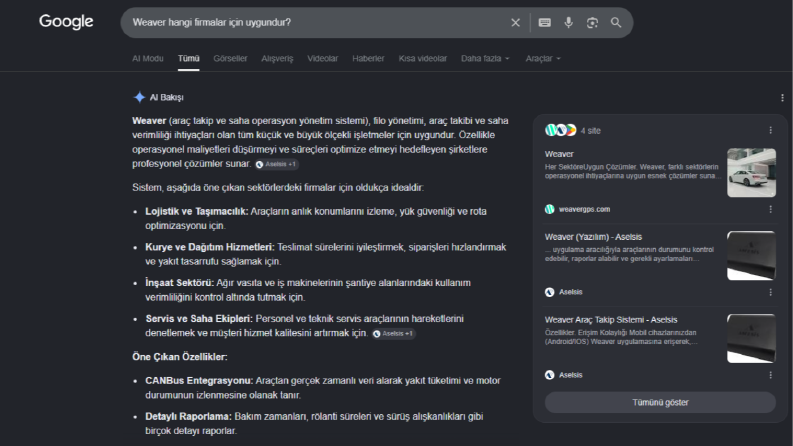
Task: Click into the search query field
Action: [314, 23]
